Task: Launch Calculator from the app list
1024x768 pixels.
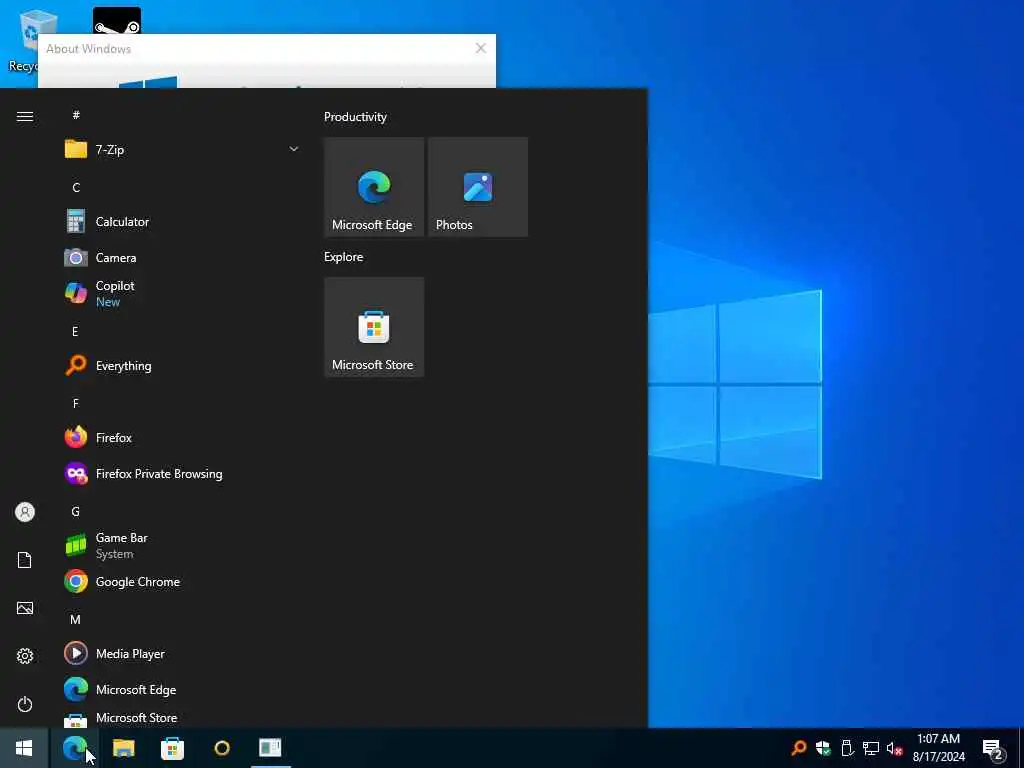Action: (182, 222)
